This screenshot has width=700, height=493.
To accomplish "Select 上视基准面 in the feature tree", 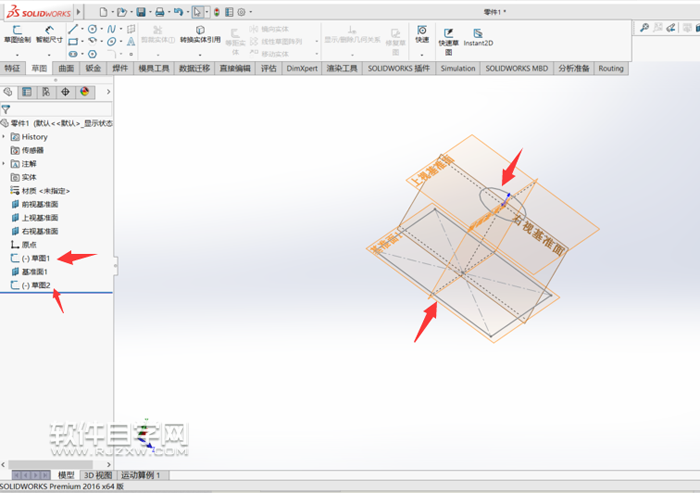I will 35,217.
